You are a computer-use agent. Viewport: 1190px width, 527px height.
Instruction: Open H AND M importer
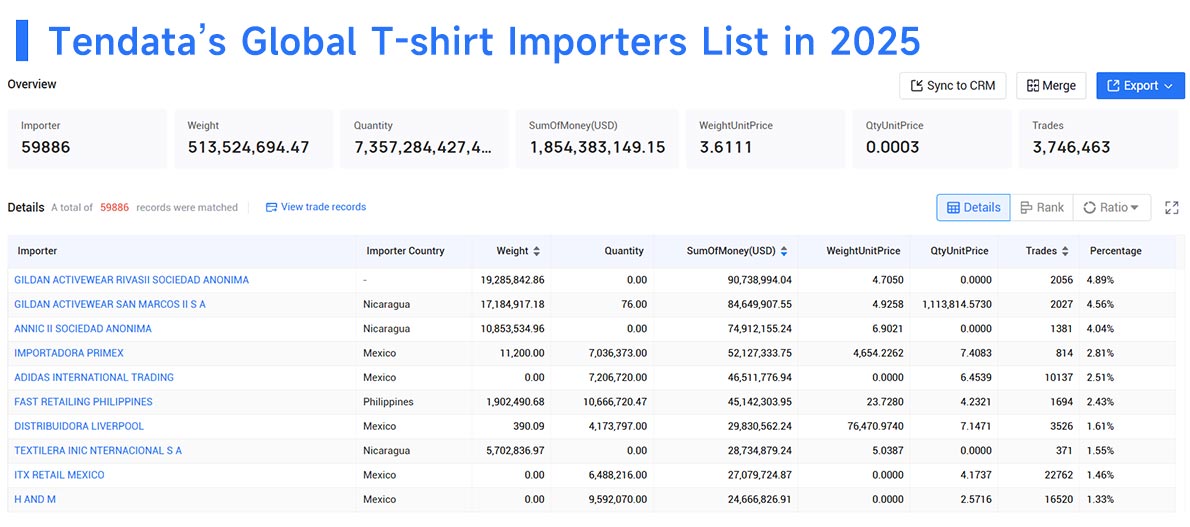(35, 499)
